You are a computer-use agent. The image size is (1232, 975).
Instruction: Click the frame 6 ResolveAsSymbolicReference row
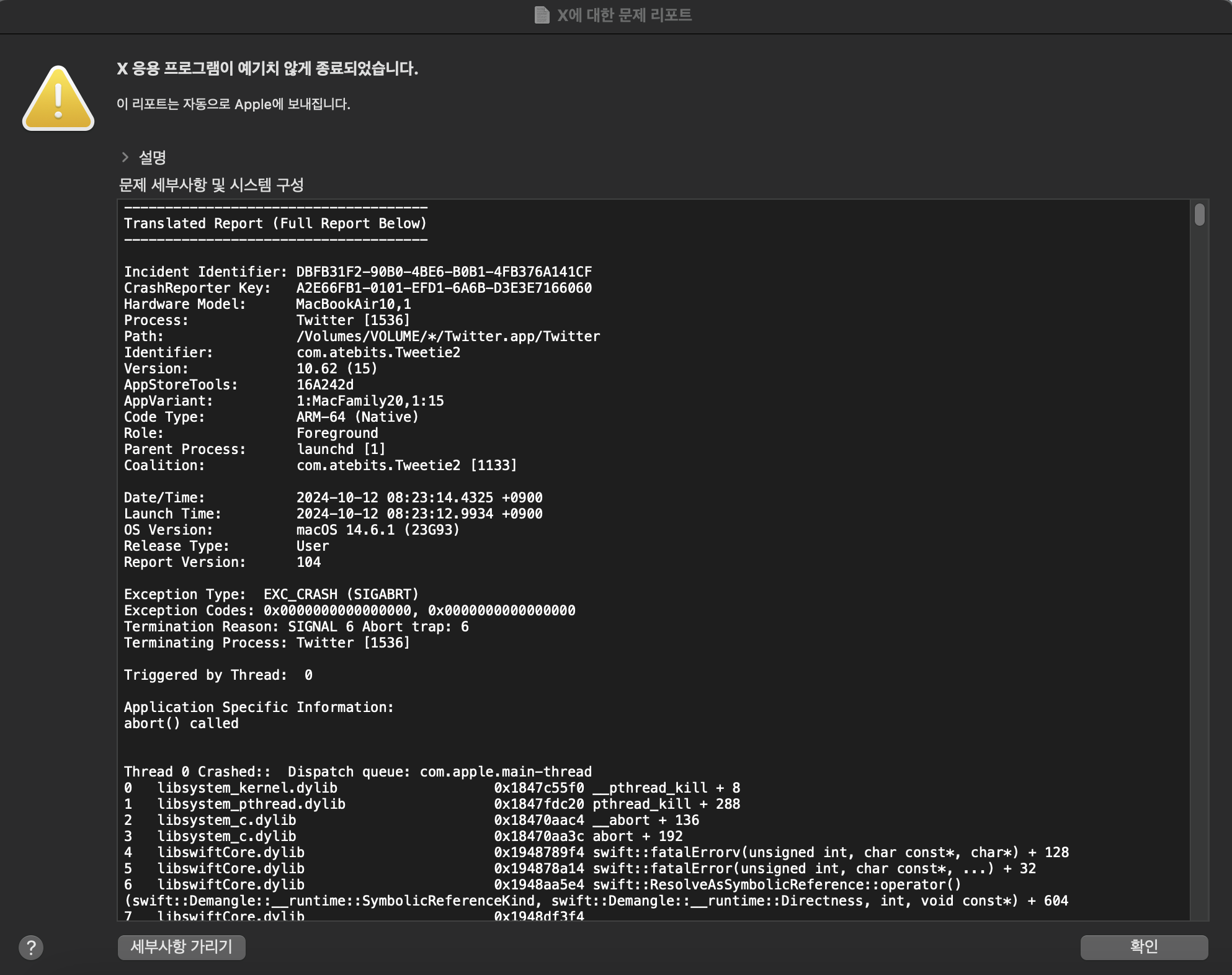pyautogui.click(x=596, y=893)
